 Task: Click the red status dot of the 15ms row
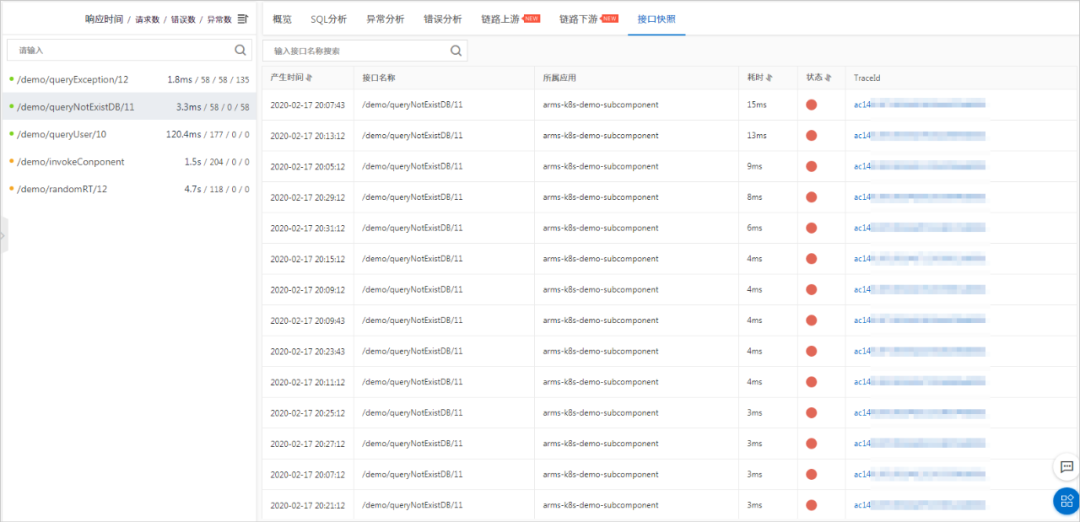(x=811, y=105)
